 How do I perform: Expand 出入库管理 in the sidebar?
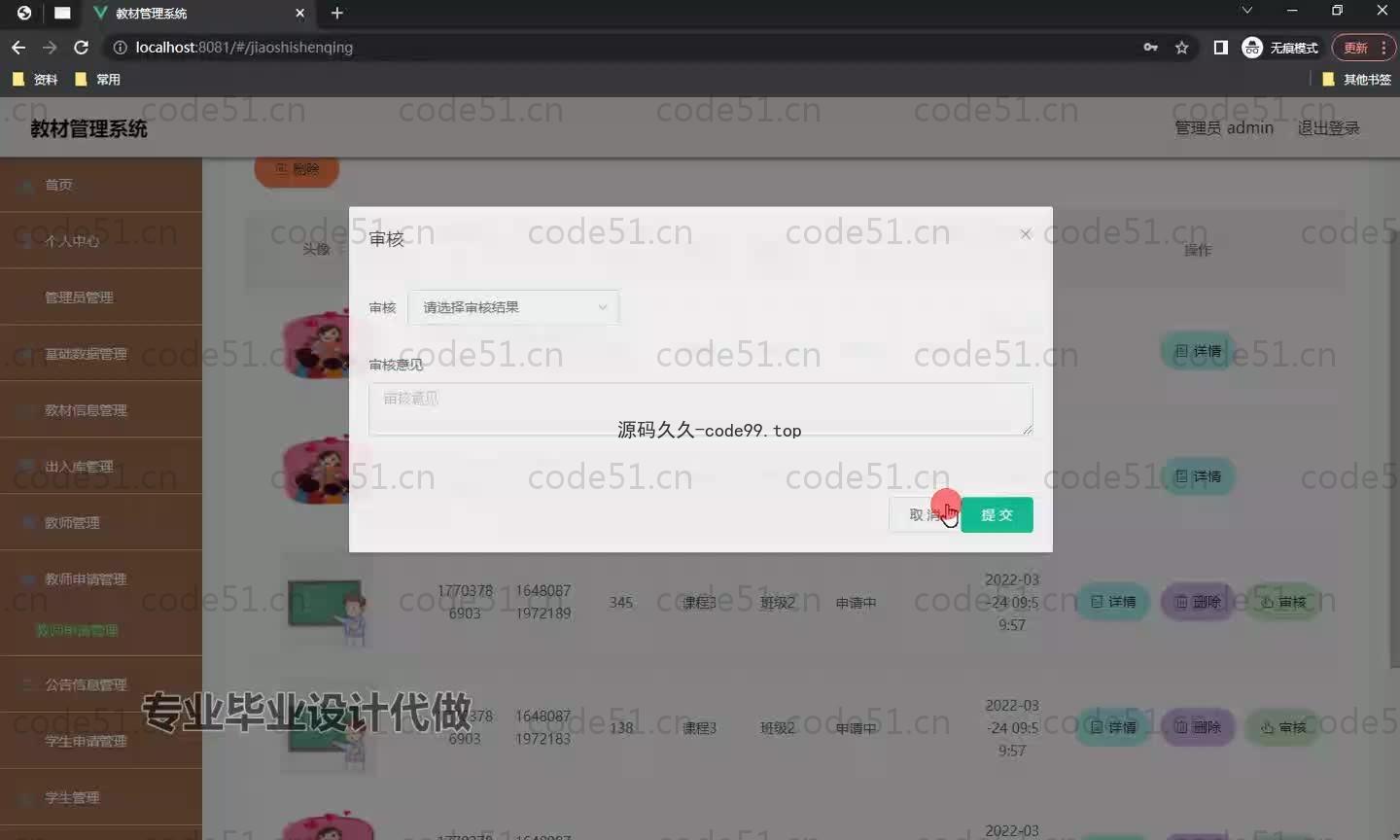(x=101, y=467)
